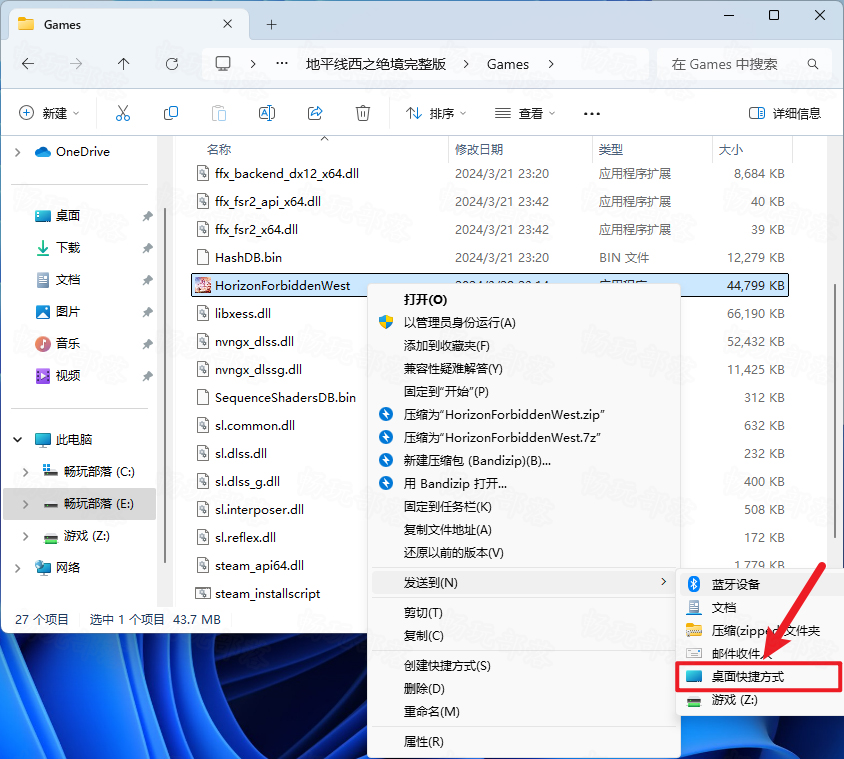Unpin Desktop from quick access
This screenshot has width=844, height=759.
point(147,216)
